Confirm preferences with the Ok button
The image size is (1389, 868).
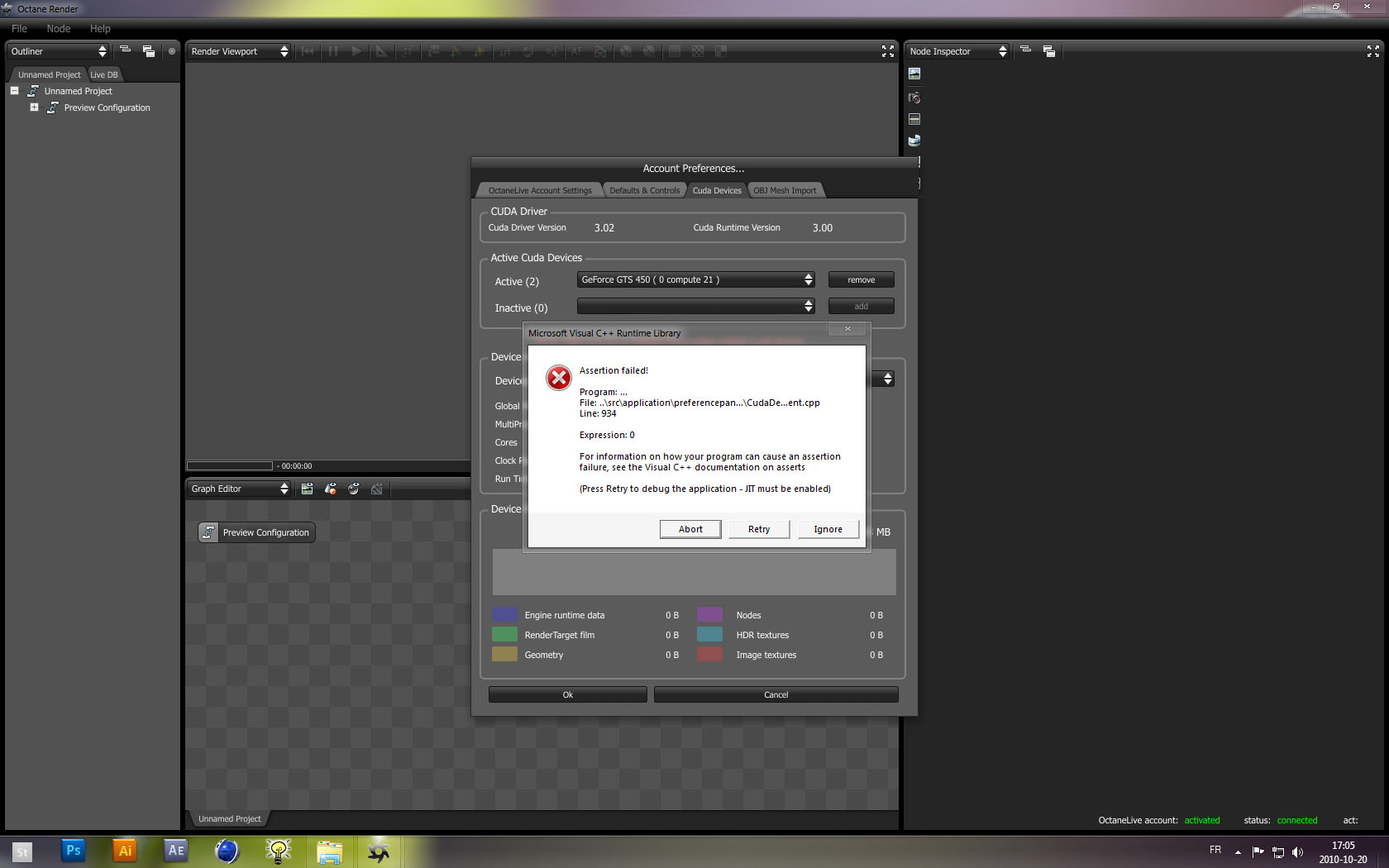(x=568, y=695)
